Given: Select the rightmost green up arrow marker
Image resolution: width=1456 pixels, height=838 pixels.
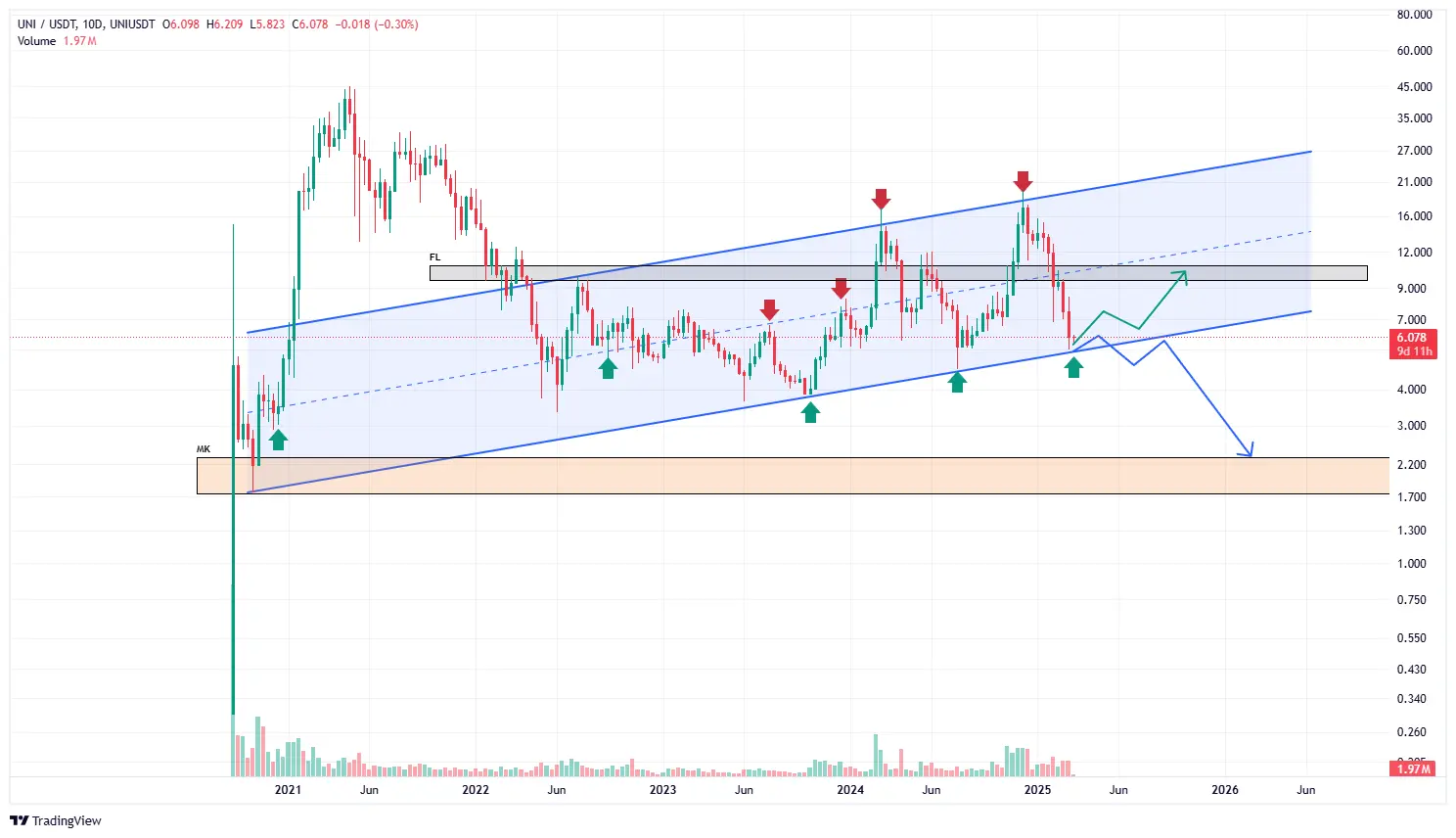Looking at the screenshot, I should [x=1074, y=367].
